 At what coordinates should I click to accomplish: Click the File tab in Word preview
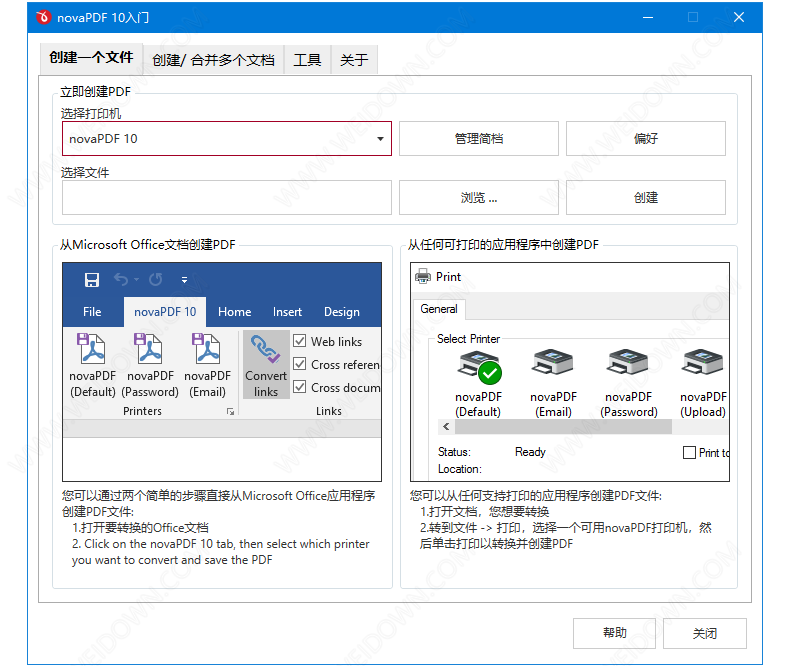click(x=92, y=312)
